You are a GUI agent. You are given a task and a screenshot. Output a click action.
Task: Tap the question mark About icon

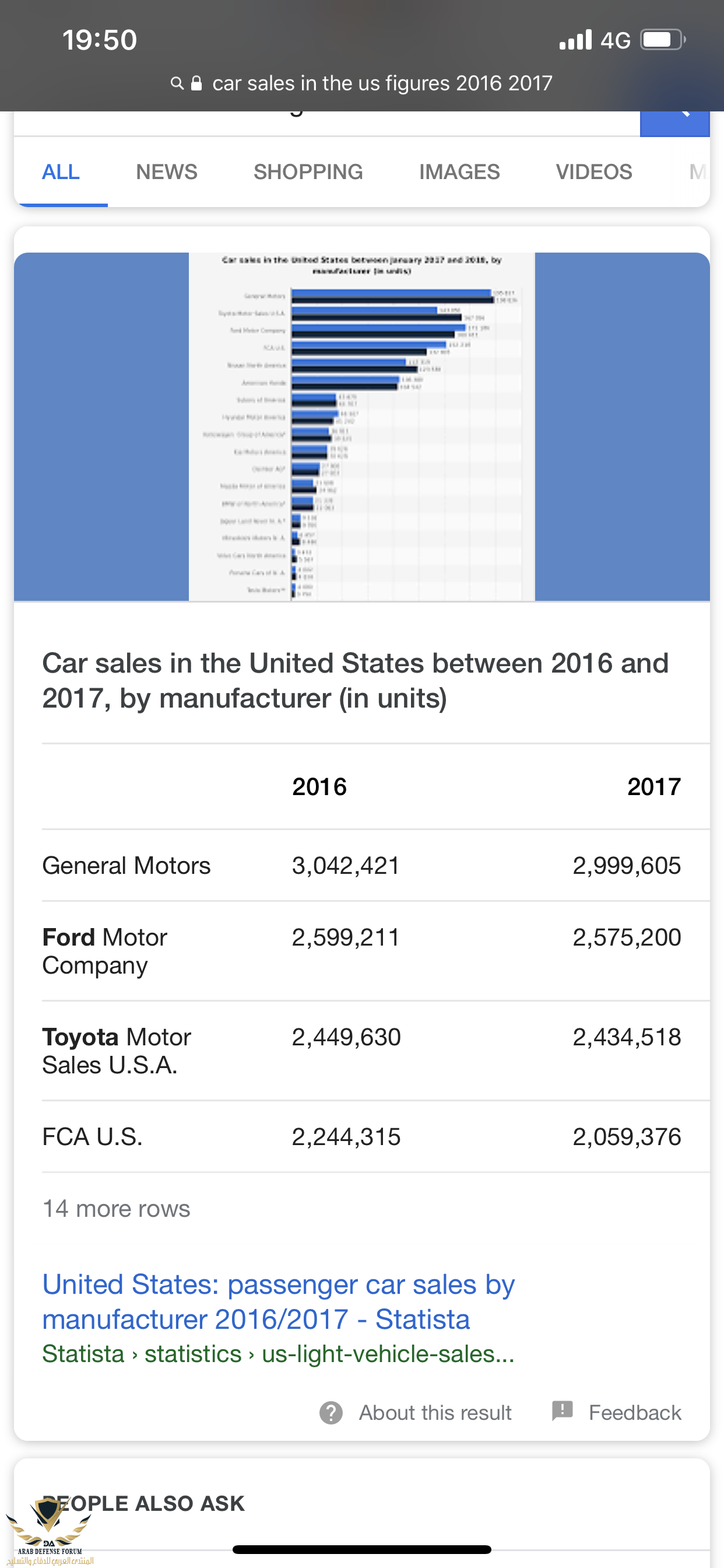331,1412
